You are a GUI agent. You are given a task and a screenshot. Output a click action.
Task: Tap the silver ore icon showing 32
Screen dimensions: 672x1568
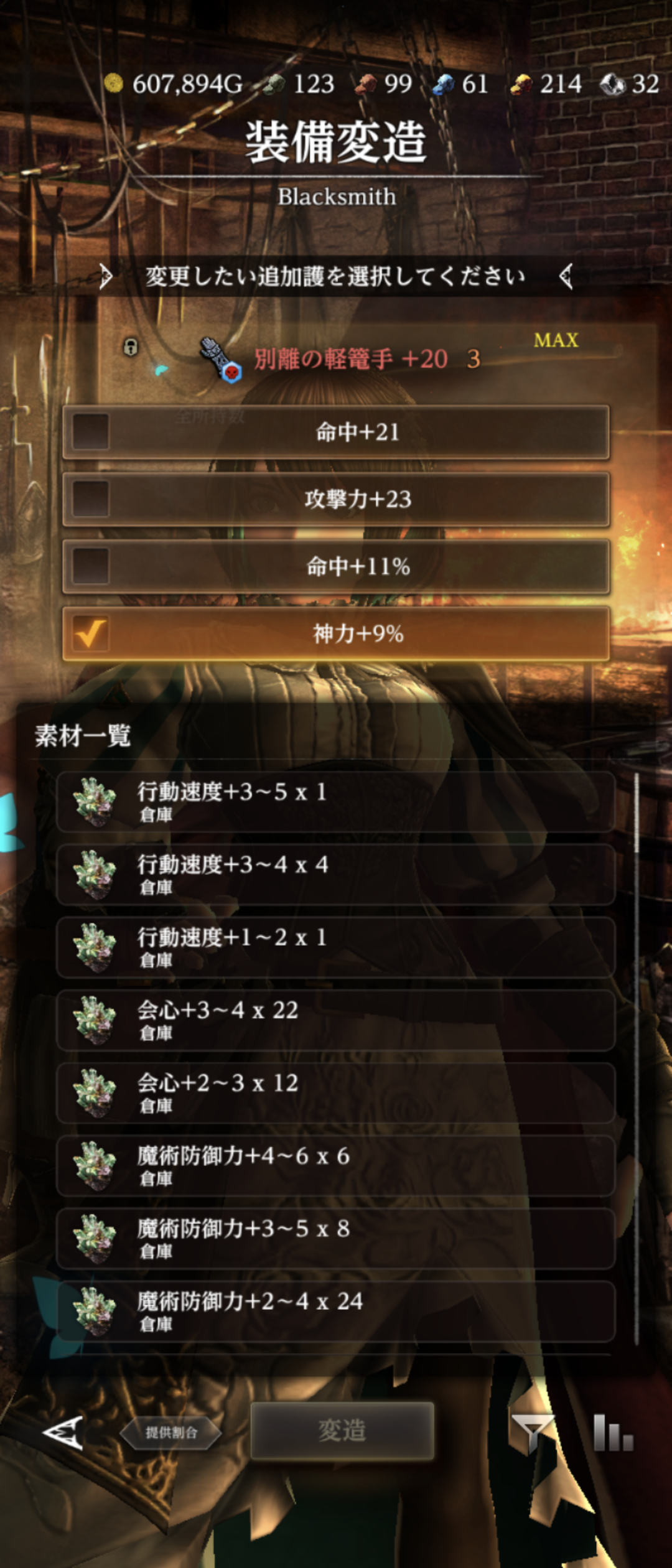point(612,84)
